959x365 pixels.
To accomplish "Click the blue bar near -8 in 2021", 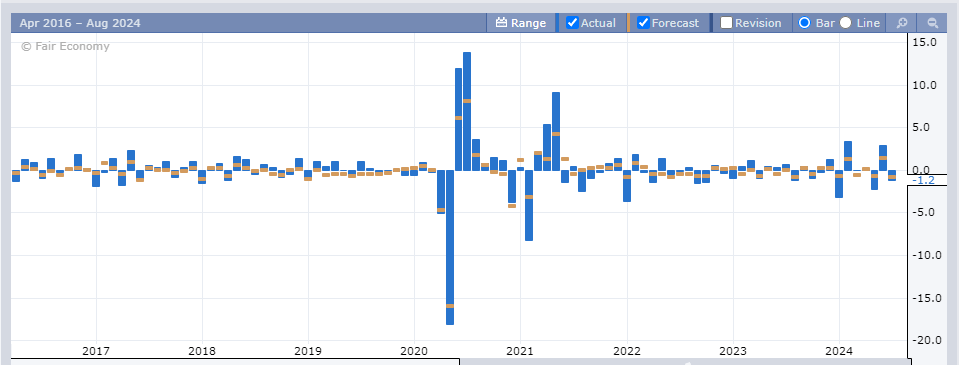I will tap(529, 205).
